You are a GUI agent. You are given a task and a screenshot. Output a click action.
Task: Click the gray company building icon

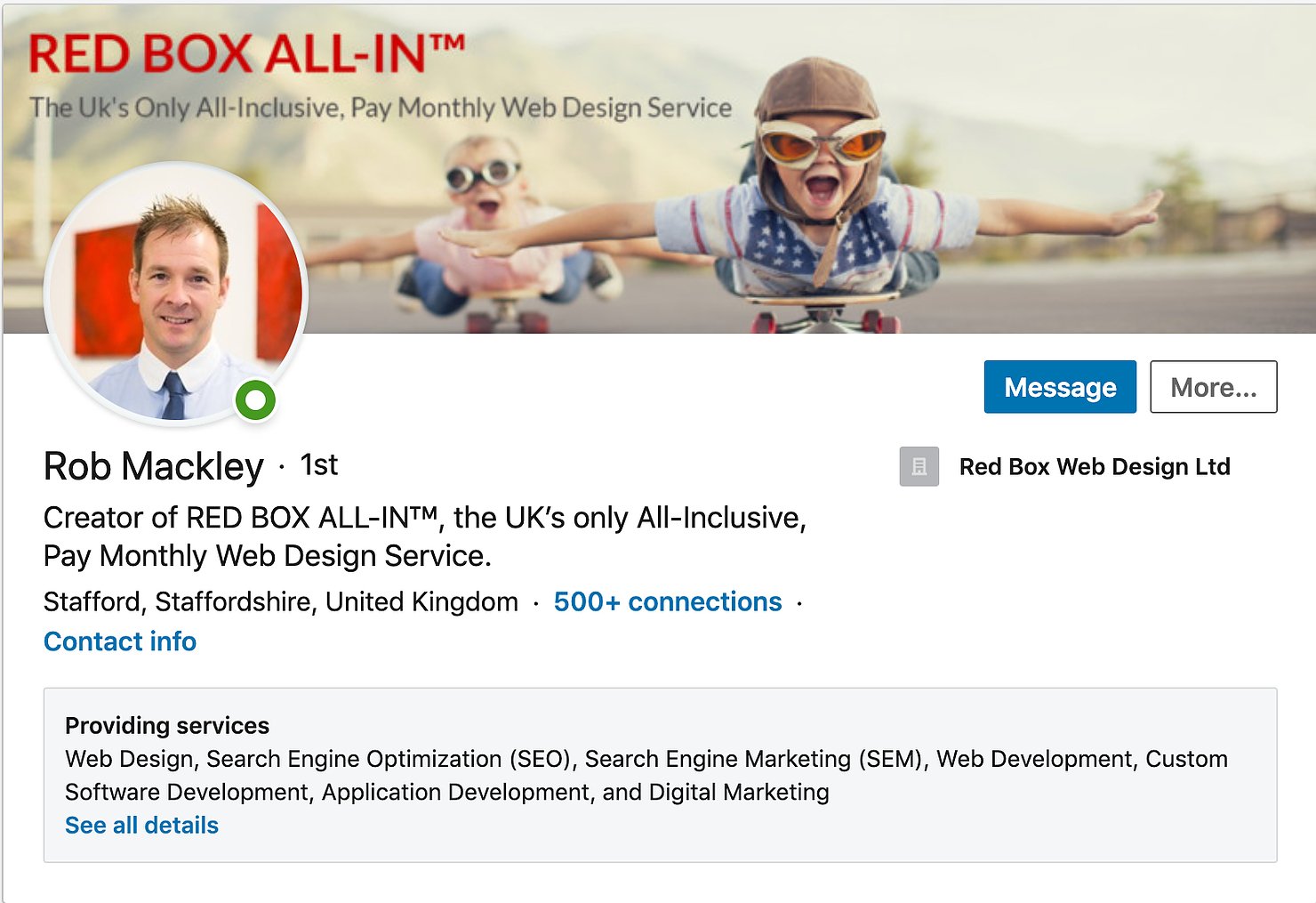pyautogui.click(x=919, y=466)
